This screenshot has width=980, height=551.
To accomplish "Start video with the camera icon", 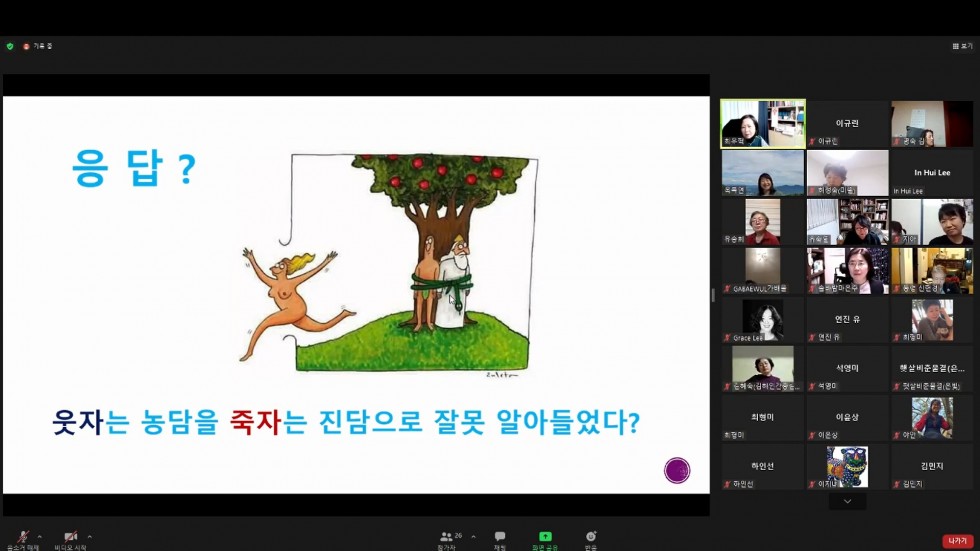I will click(x=70, y=537).
